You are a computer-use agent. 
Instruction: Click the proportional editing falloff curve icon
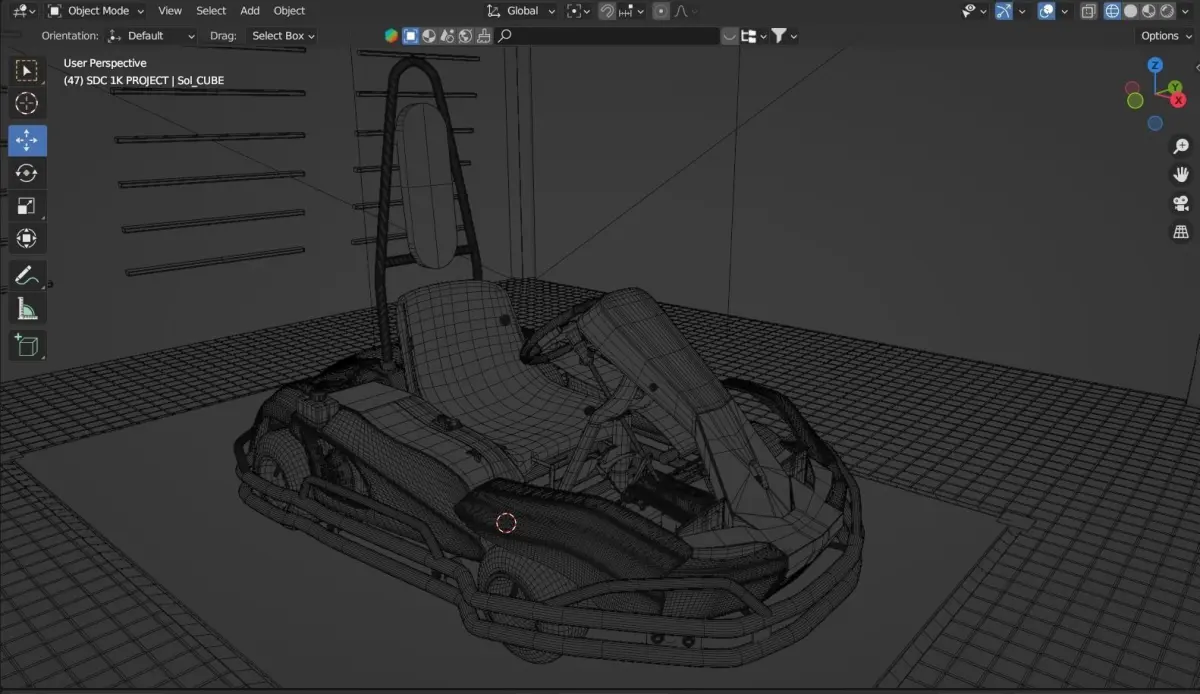click(682, 11)
